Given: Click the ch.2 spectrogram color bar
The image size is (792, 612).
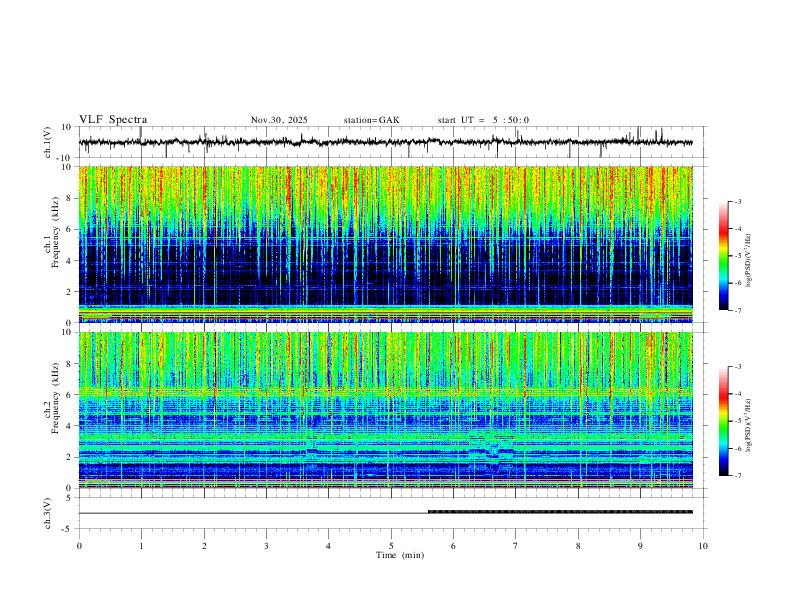Looking at the screenshot, I should click(x=723, y=421).
